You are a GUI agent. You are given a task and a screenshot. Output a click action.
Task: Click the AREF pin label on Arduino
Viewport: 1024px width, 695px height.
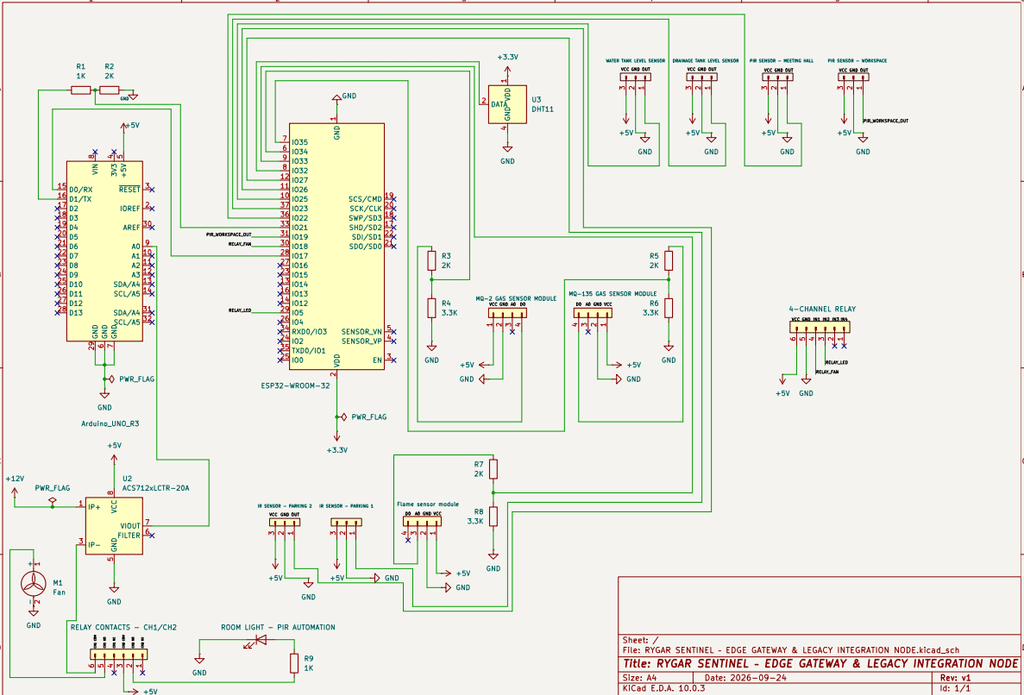tap(131, 227)
